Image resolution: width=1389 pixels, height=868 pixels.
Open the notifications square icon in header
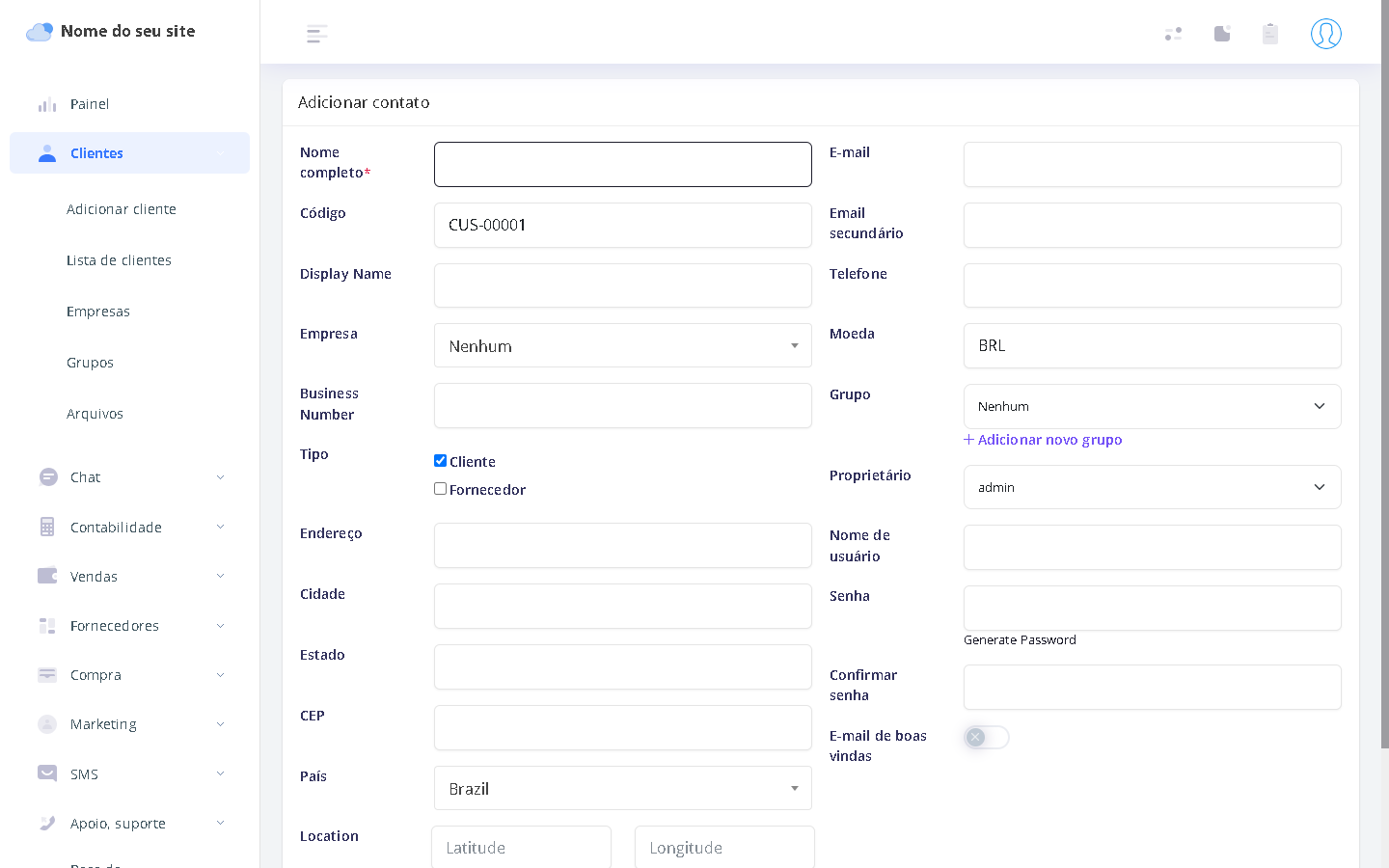pyautogui.click(x=1222, y=34)
